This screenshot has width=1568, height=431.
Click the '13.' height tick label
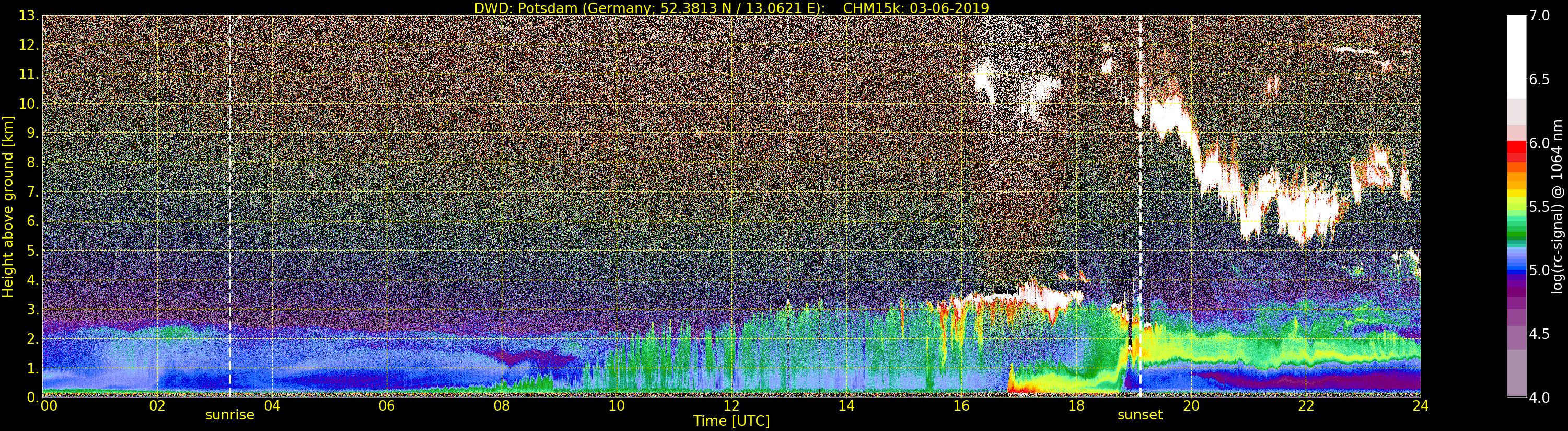click(x=29, y=16)
